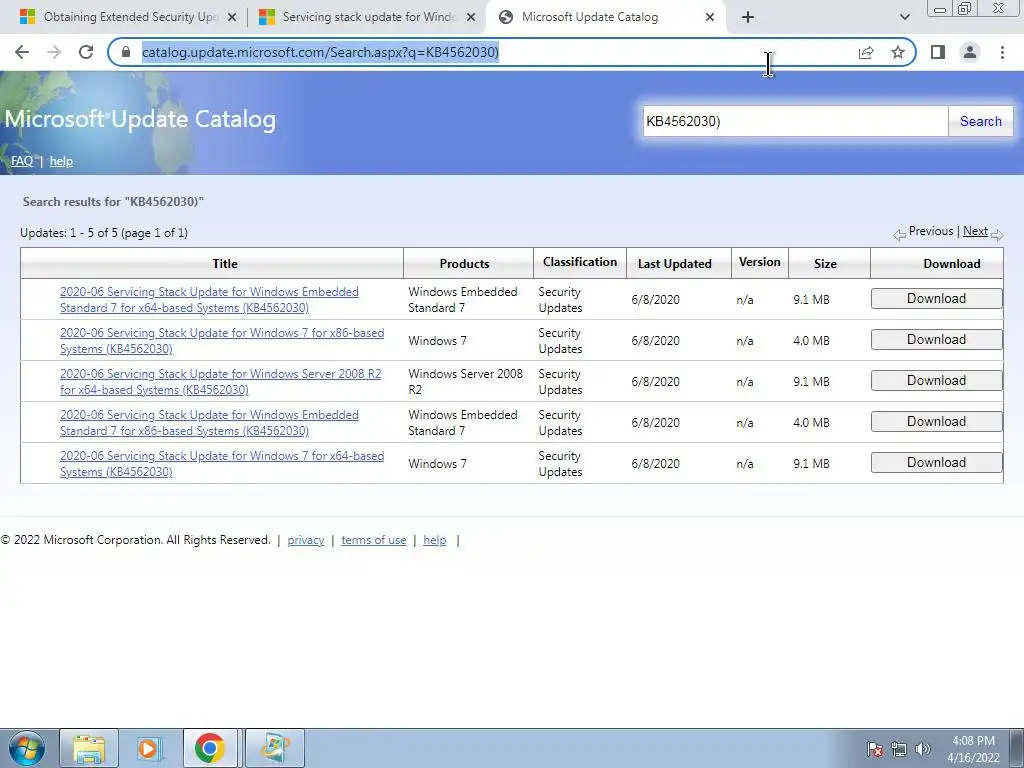Close the Obtaining Extended Security Updates tab
Image resolution: width=1024 pixels, height=768 pixels.
[x=232, y=17]
